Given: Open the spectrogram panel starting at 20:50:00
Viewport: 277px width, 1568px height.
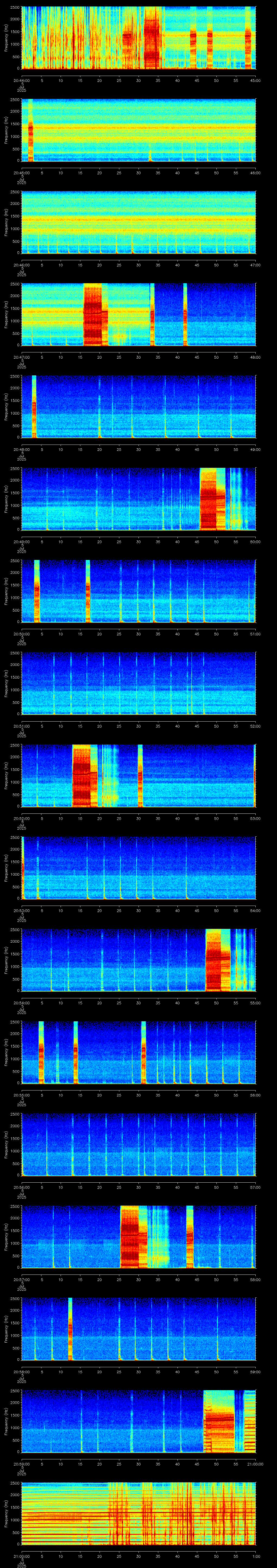Looking at the screenshot, I should coord(139,591).
